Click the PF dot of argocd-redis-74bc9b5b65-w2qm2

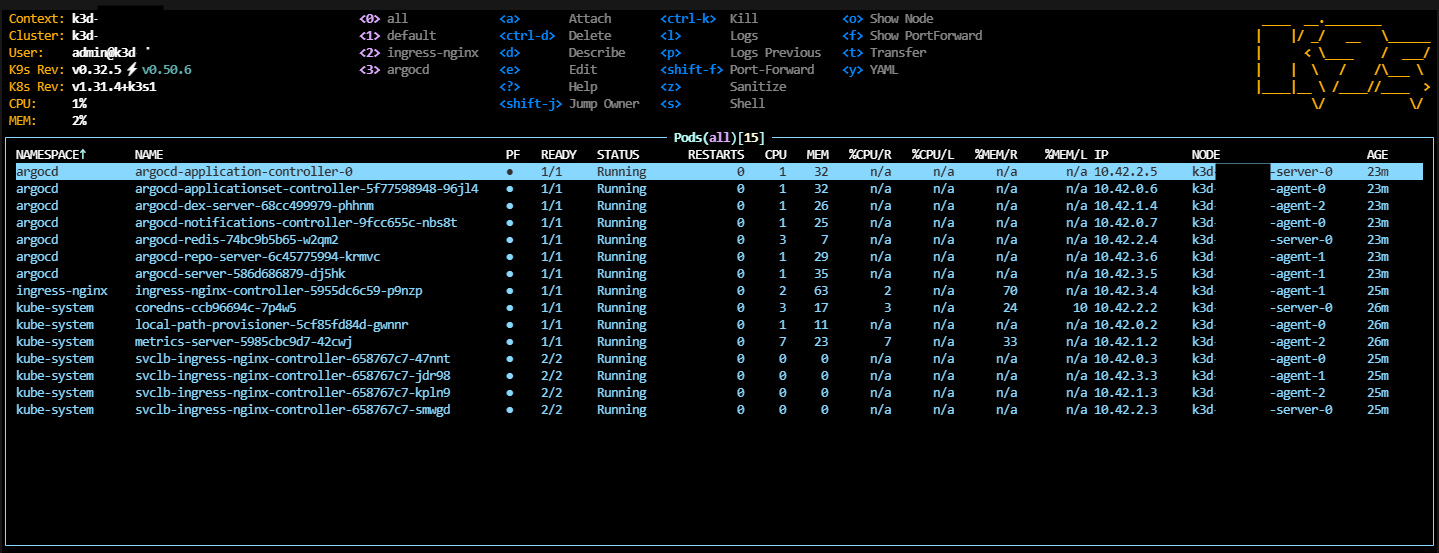coord(510,240)
